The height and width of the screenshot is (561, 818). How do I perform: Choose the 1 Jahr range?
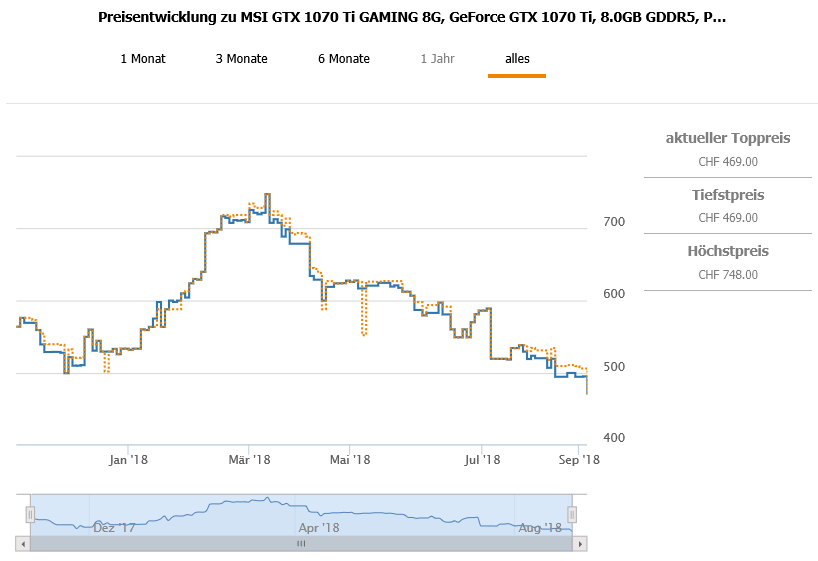[437, 59]
